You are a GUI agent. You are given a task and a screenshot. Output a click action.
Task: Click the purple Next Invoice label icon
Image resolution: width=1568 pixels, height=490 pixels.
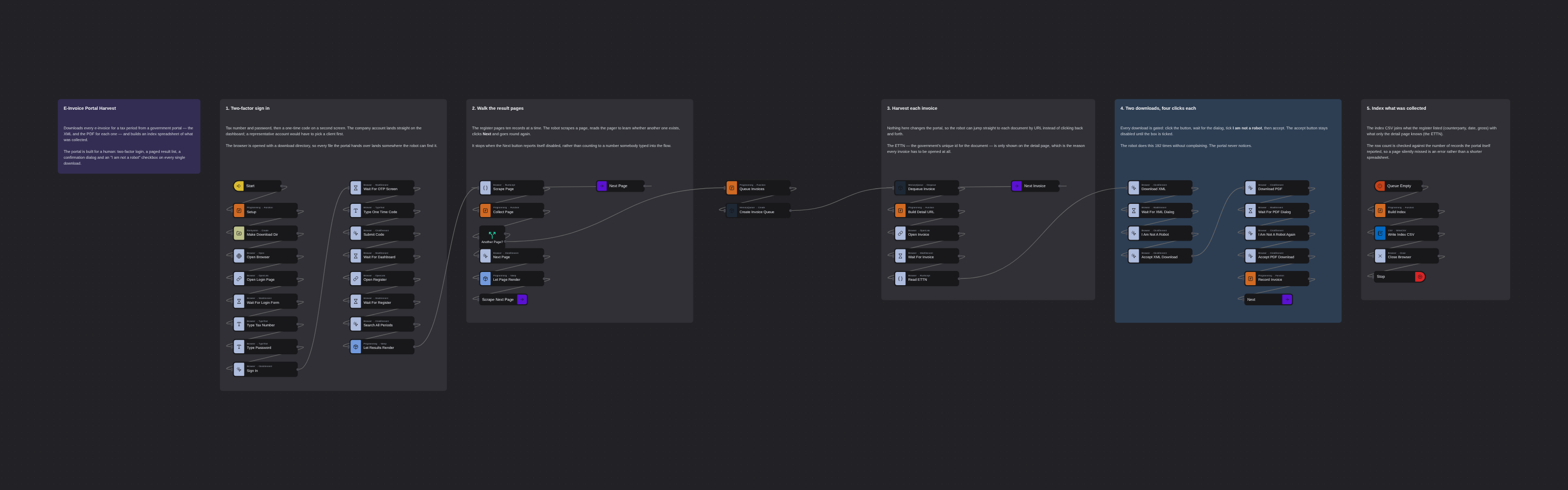(x=1017, y=186)
